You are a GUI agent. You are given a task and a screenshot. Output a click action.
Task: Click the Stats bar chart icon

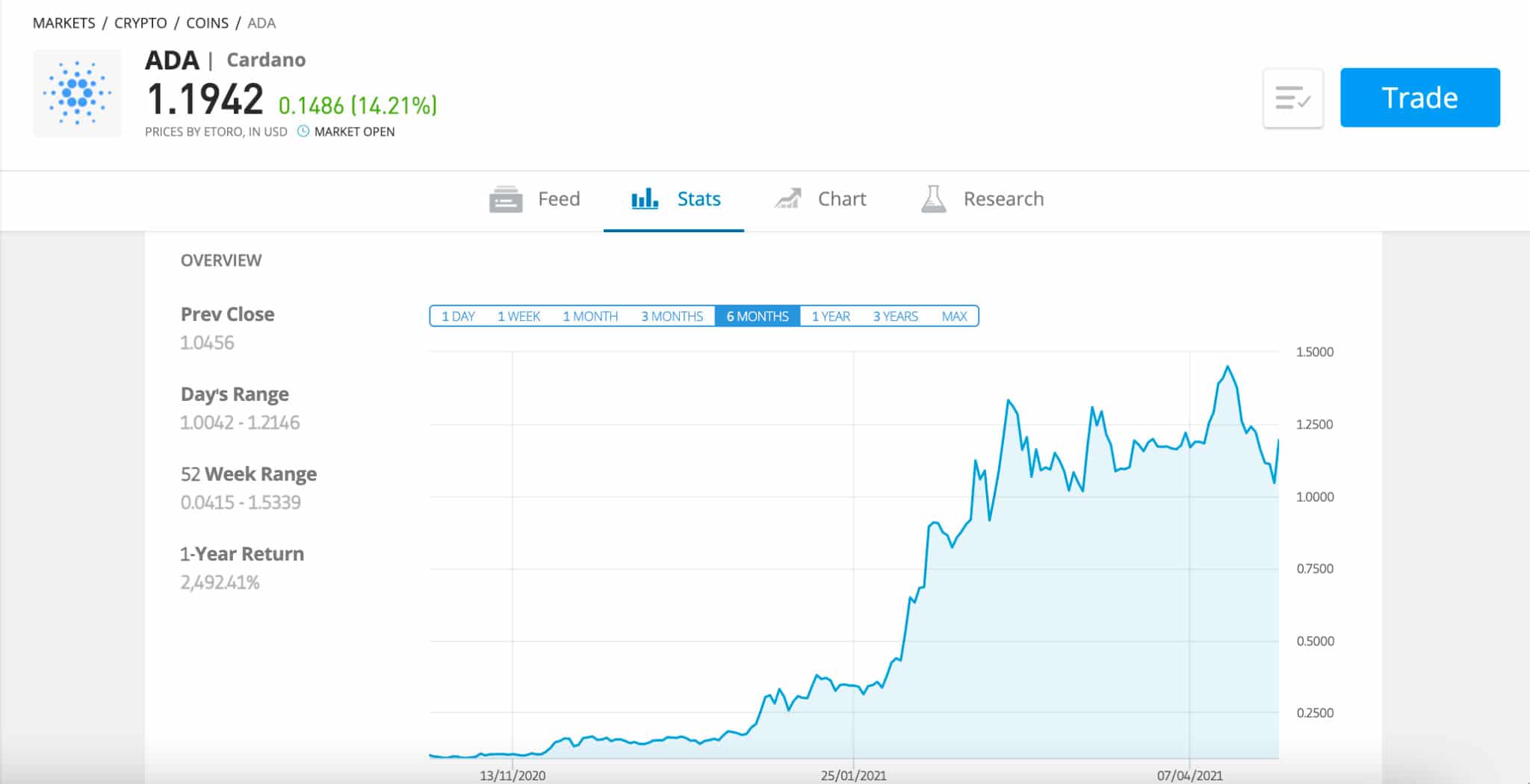pos(645,199)
